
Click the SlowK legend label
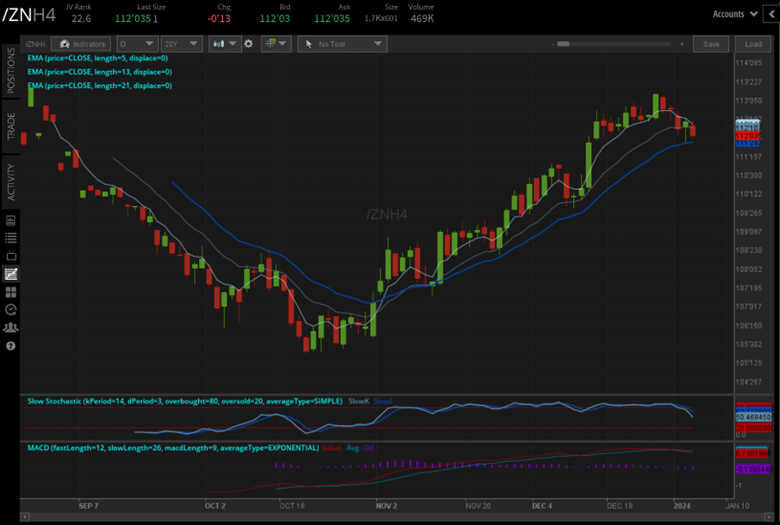coord(359,401)
